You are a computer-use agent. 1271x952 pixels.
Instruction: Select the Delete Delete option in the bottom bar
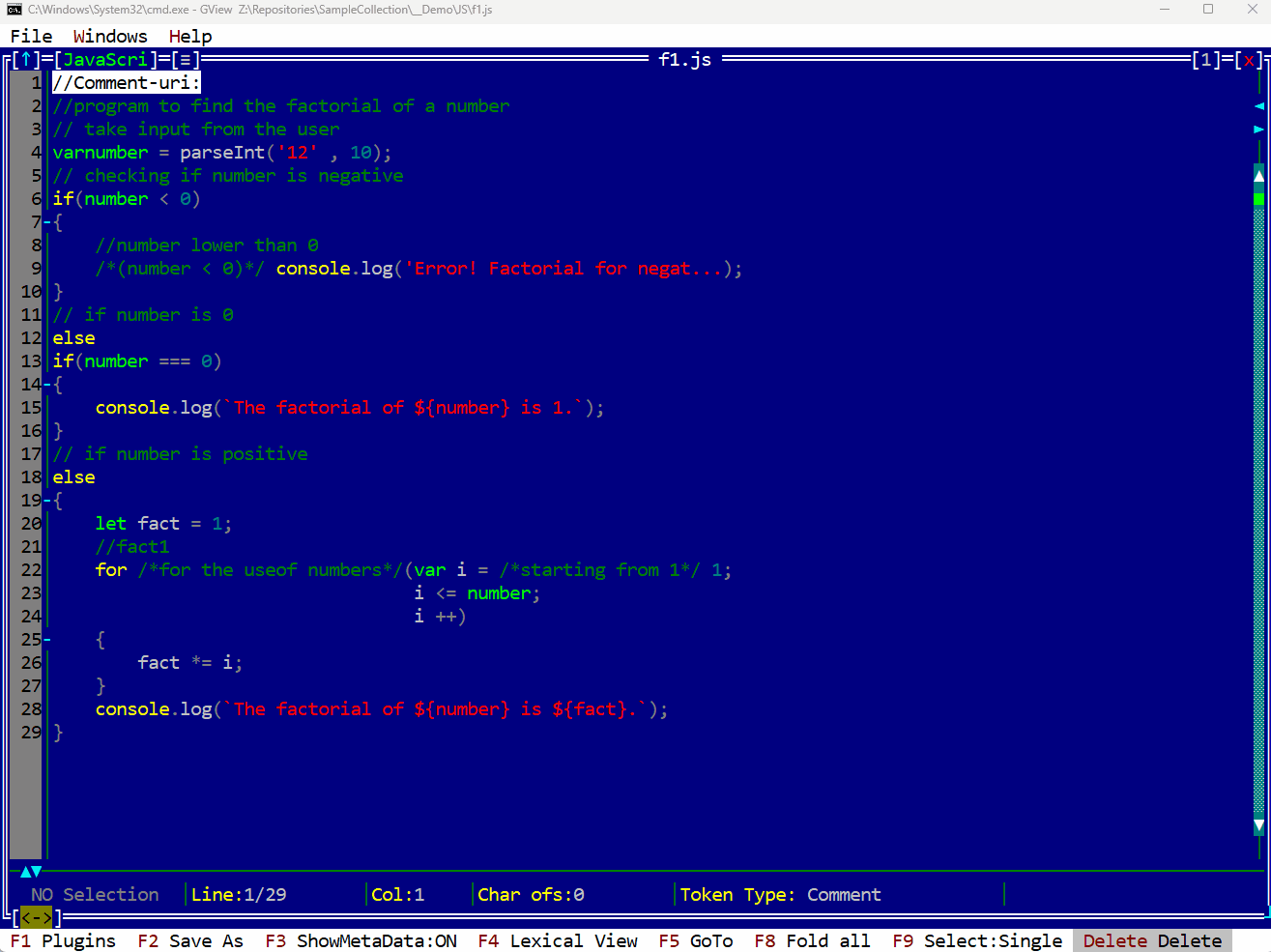pyautogui.click(x=1150, y=940)
